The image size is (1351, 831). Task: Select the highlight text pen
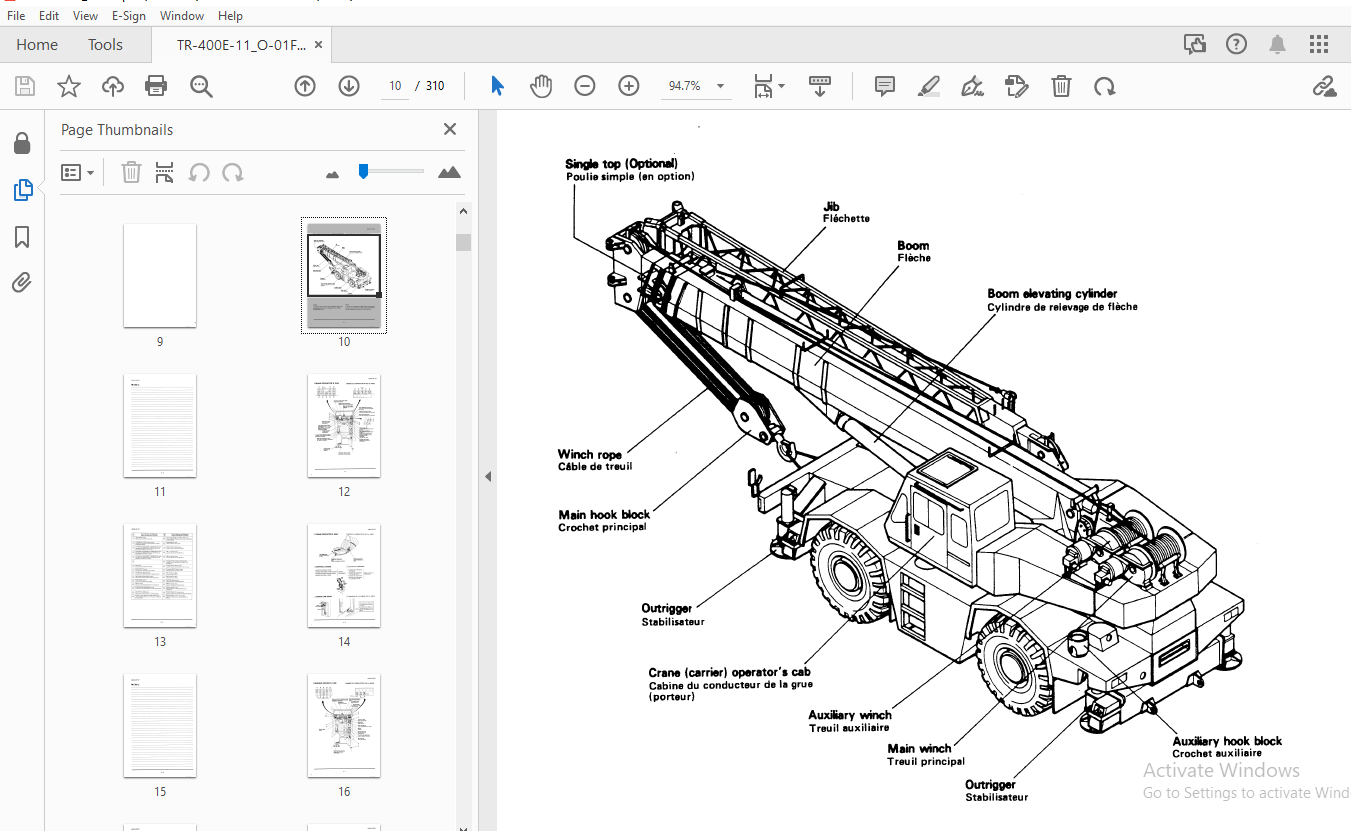[x=929, y=86]
